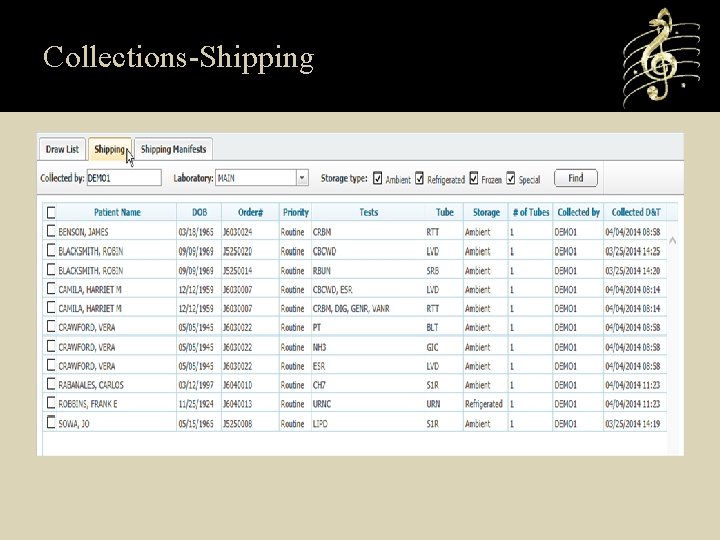Check the CAMILA CRBM, DIG row checkbox
Viewport: 720px width, 540px height.
pyautogui.click(x=51, y=308)
